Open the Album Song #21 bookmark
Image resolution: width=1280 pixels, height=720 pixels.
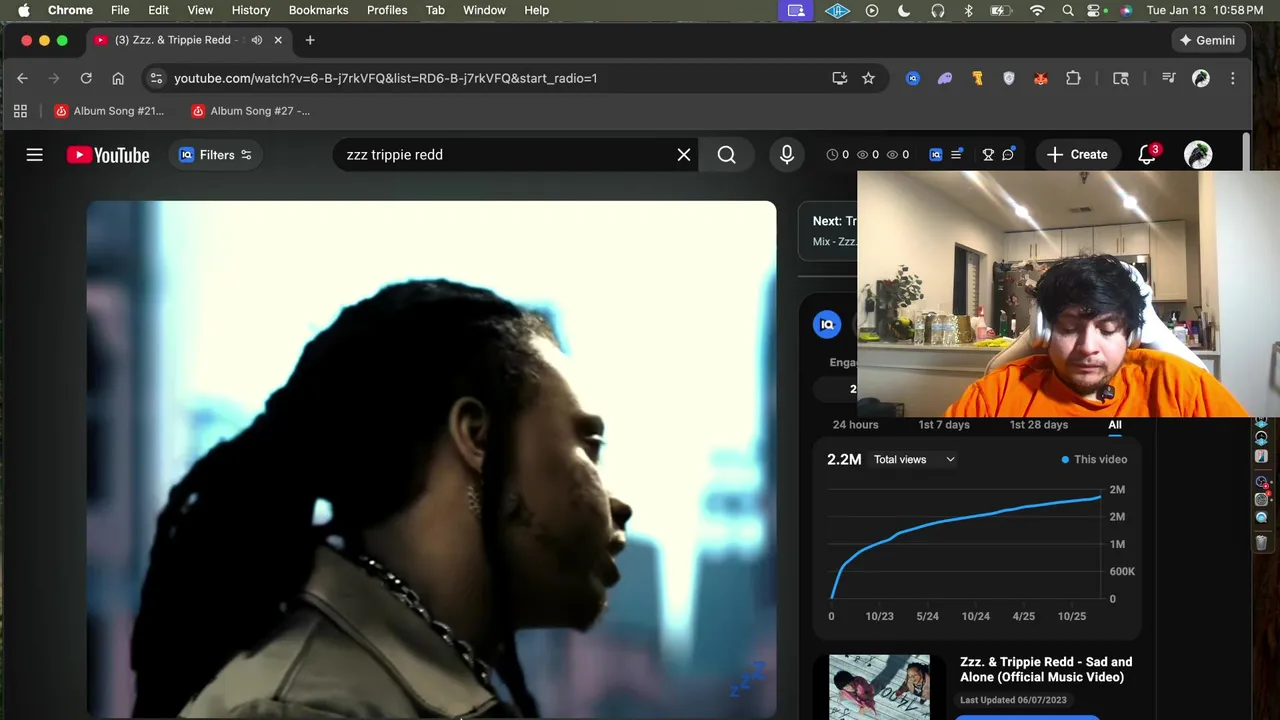point(109,111)
